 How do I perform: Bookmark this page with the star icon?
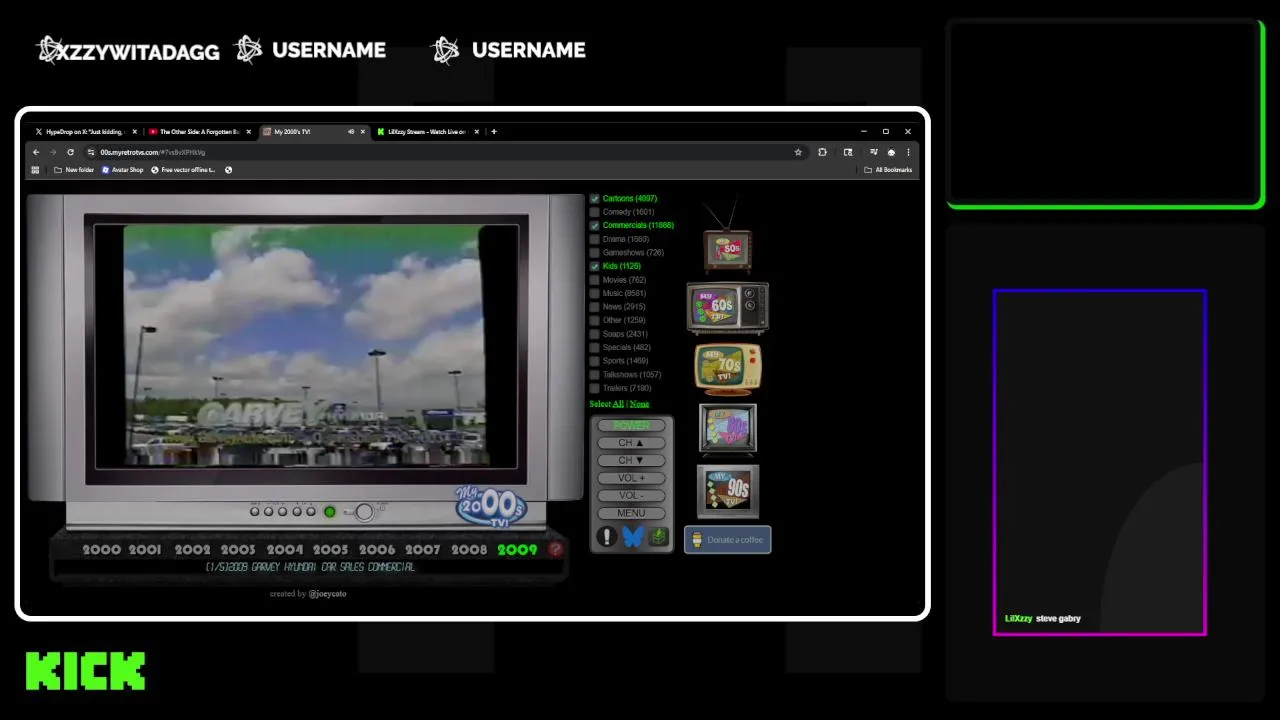tap(798, 152)
